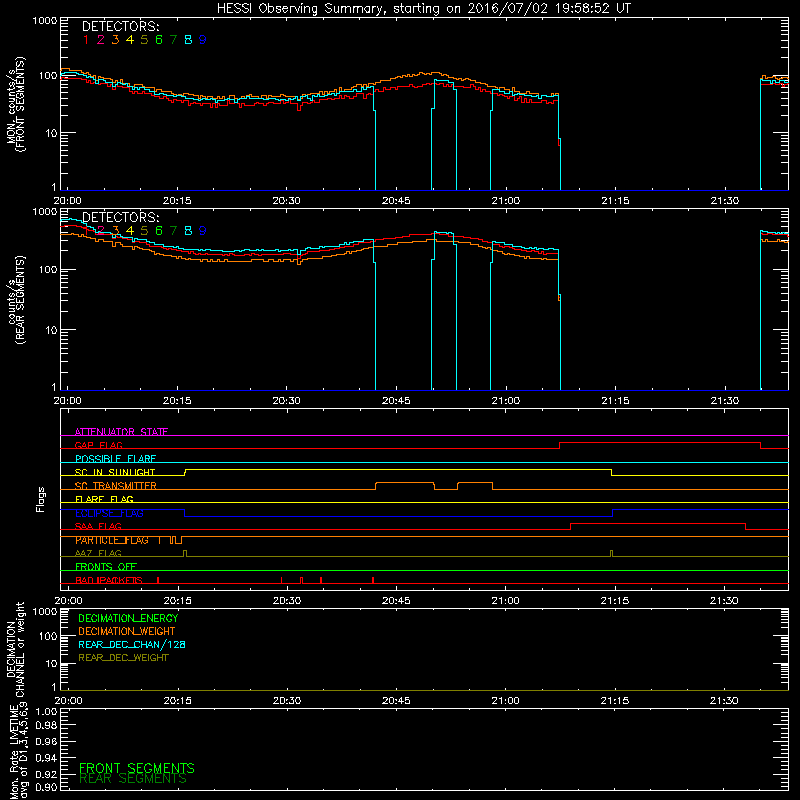Image resolution: width=800 pixels, height=800 pixels.
Task: Click the REAR_DEC_WEIGHT legend entry
Action: pos(123,658)
